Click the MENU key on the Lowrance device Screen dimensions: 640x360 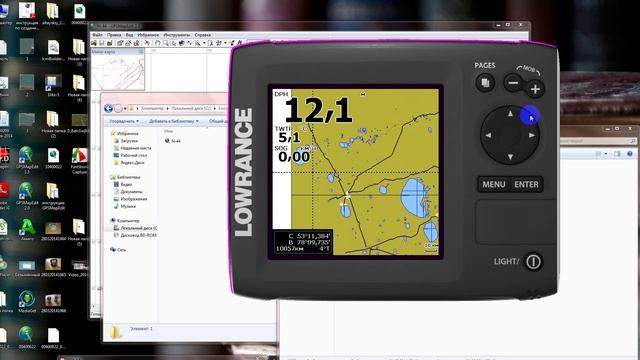point(494,184)
